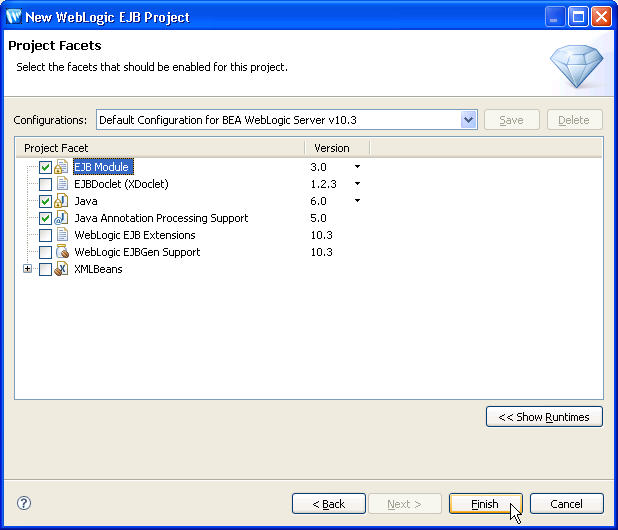The width and height of the screenshot is (618, 530).
Task: Click the EJBDoclet version value 1.2.3
Action: (x=324, y=184)
